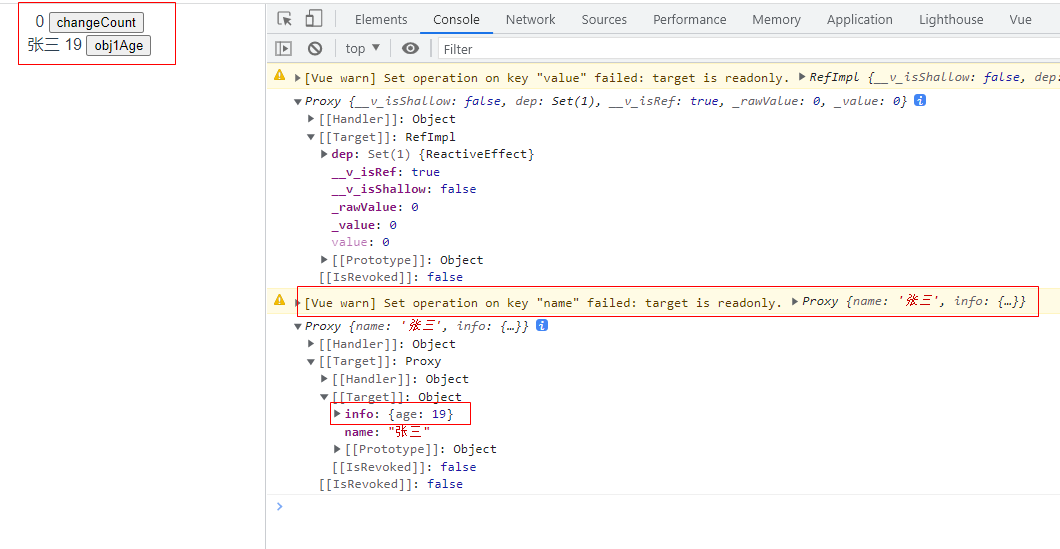The height and width of the screenshot is (549, 1060).
Task: Select the _rawValue: 0 property
Action: point(375,207)
